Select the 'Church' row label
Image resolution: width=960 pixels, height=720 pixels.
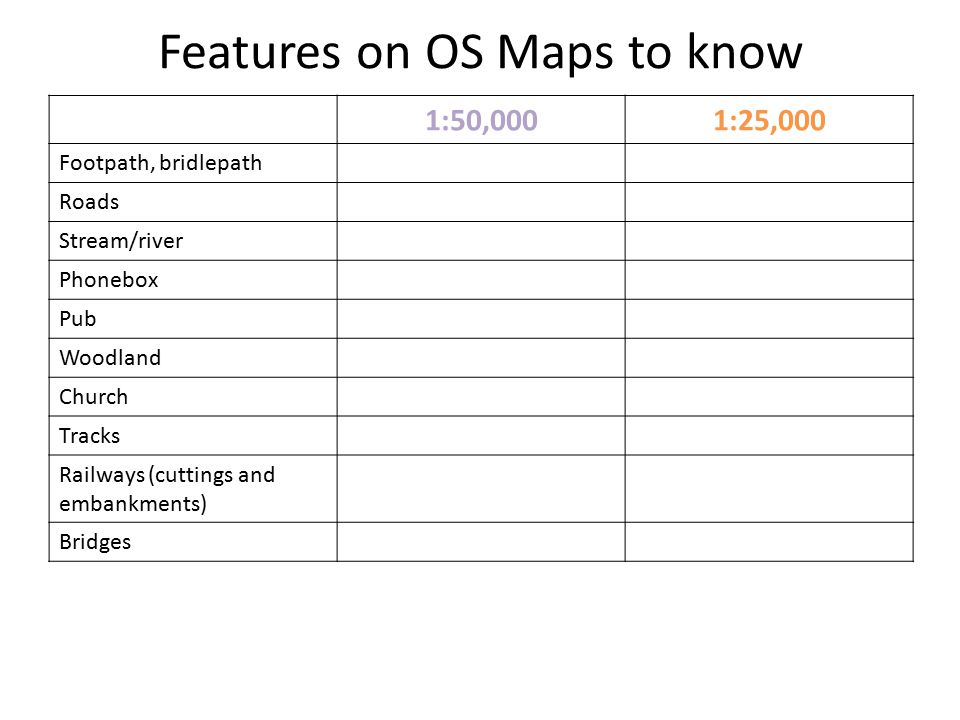[94, 397]
